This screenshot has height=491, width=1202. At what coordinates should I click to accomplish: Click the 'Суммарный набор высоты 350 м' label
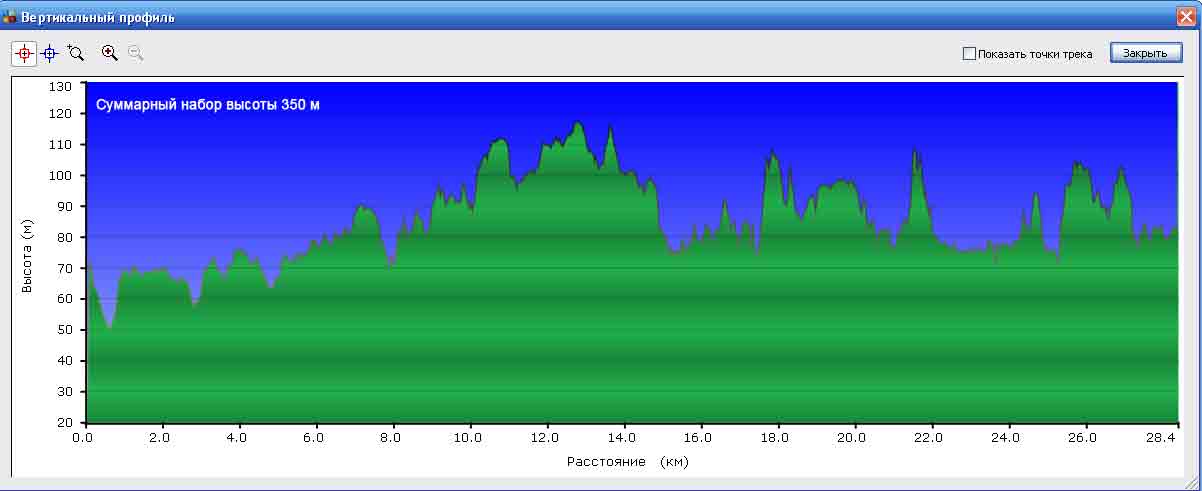(x=208, y=105)
